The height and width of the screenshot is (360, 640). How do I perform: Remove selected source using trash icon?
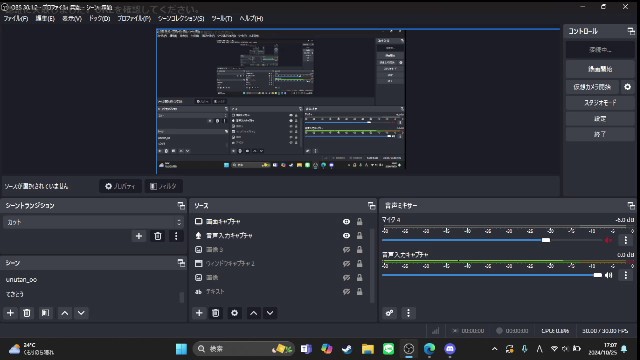pos(216,313)
